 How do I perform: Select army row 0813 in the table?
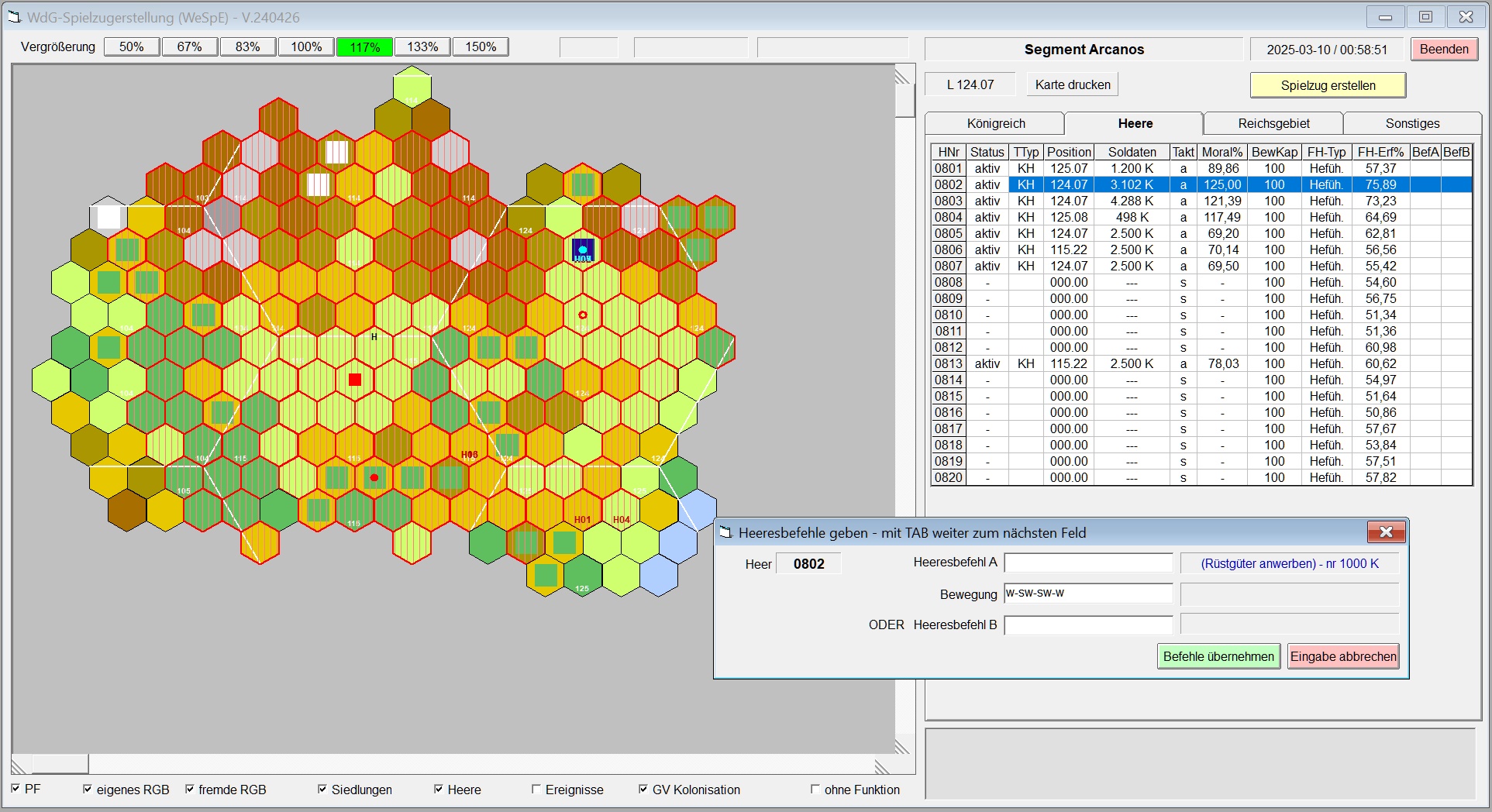point(1201,363)
